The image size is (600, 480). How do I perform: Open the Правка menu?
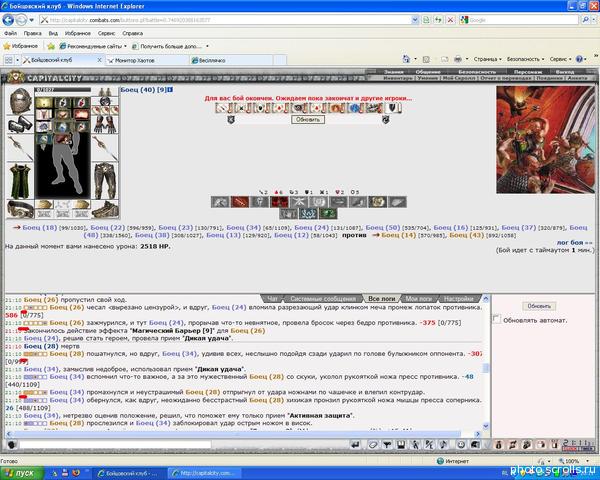[33, 33]
